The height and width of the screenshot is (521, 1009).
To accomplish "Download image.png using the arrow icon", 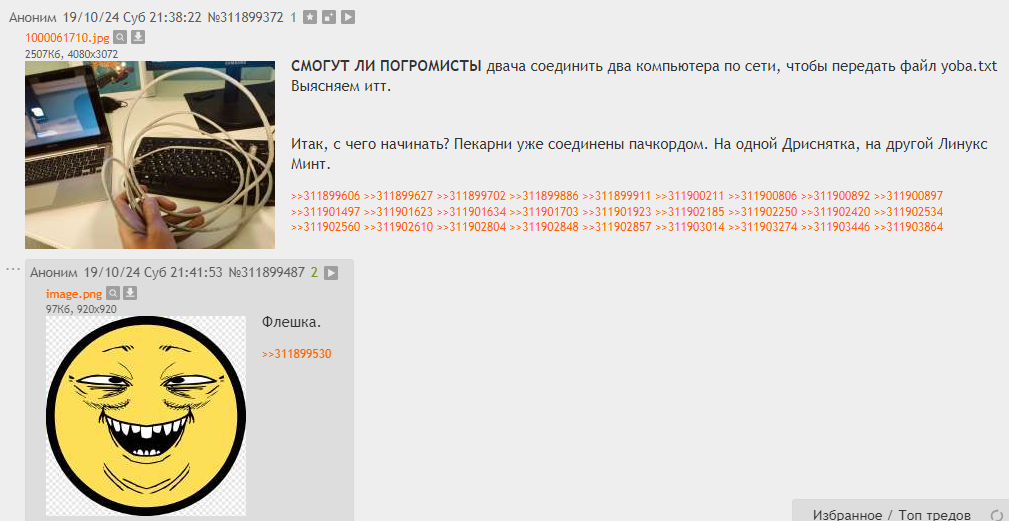I will point(130,293).
